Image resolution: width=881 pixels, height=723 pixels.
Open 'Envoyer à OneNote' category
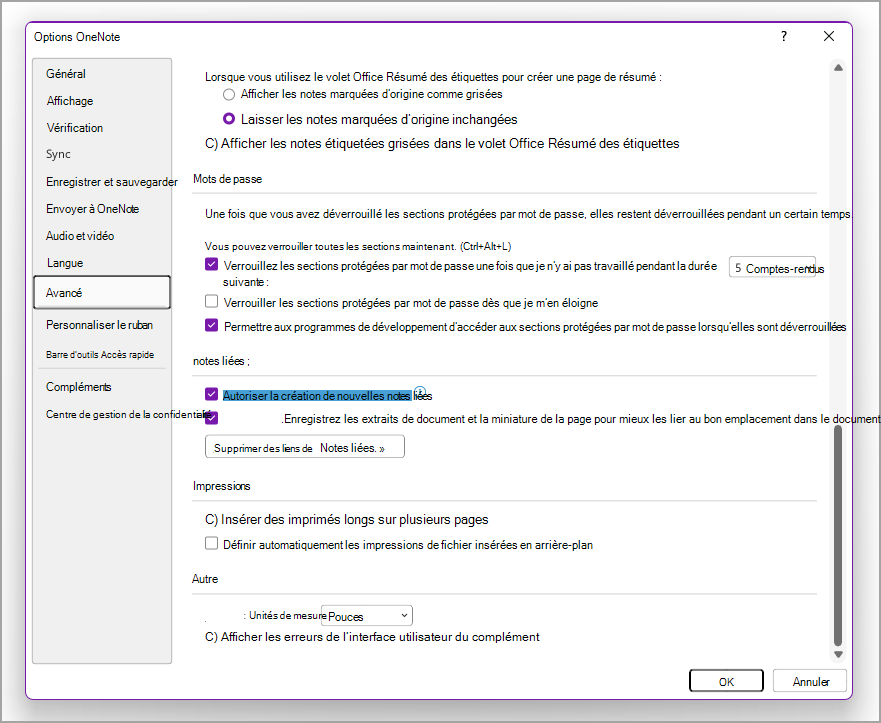pyautogui.click(x=92, y=208)
